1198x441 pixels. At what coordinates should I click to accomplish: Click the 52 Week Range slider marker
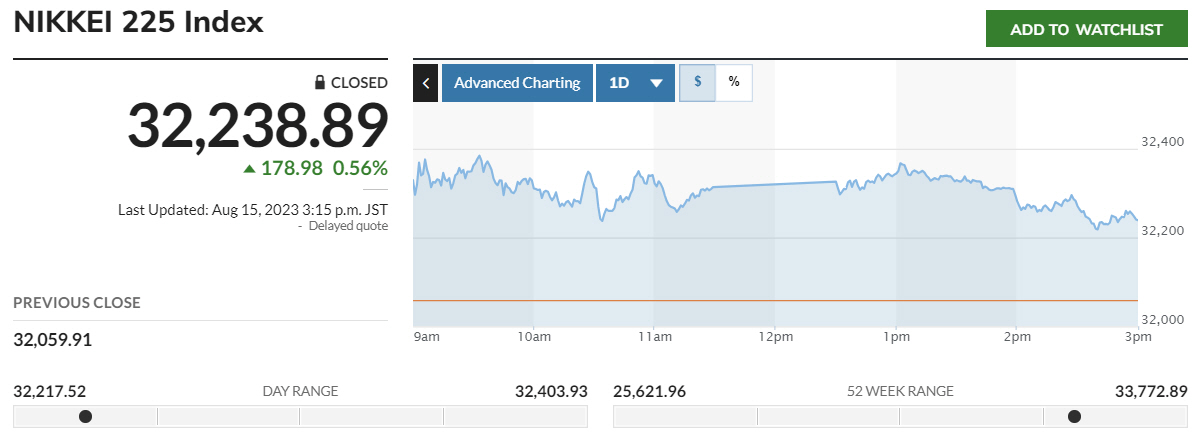click(x=1074, y=416)
